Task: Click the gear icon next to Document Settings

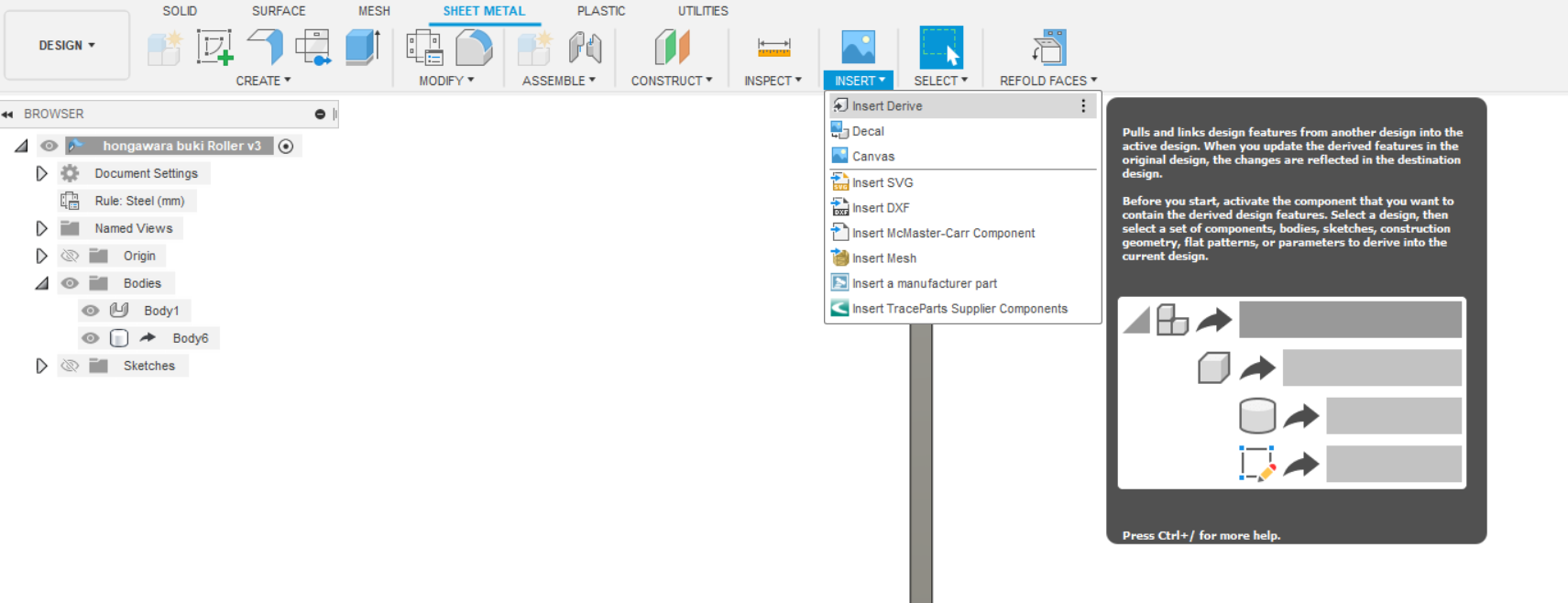Action: [x=70, y=173]
